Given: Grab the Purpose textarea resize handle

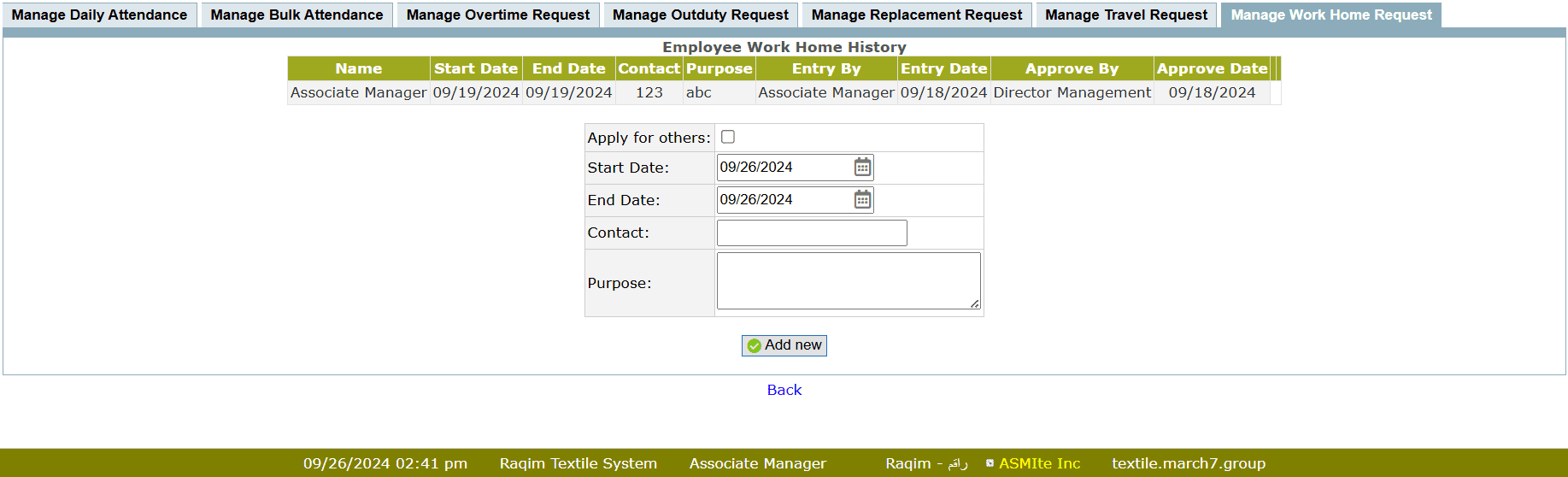Looking at the screenshot, I should (x=975, y=304).
